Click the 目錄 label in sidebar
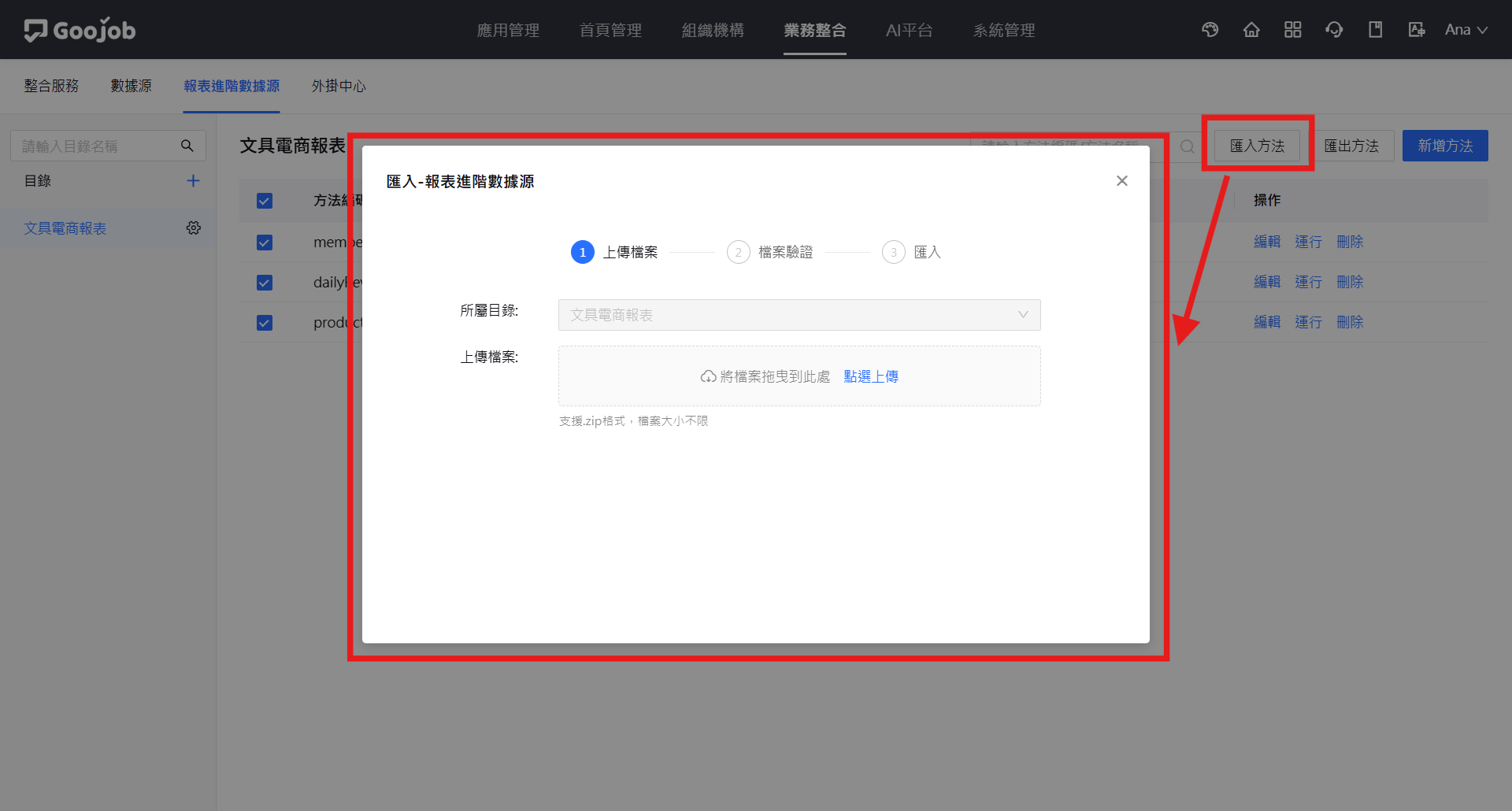Image resolution: width=1512 pixels, height=811 pixels. tap(38, 181)
